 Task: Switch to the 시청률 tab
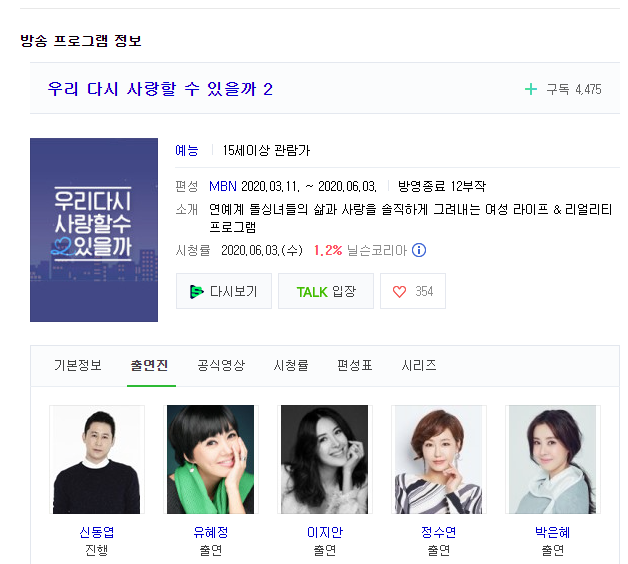pos(291,365)
